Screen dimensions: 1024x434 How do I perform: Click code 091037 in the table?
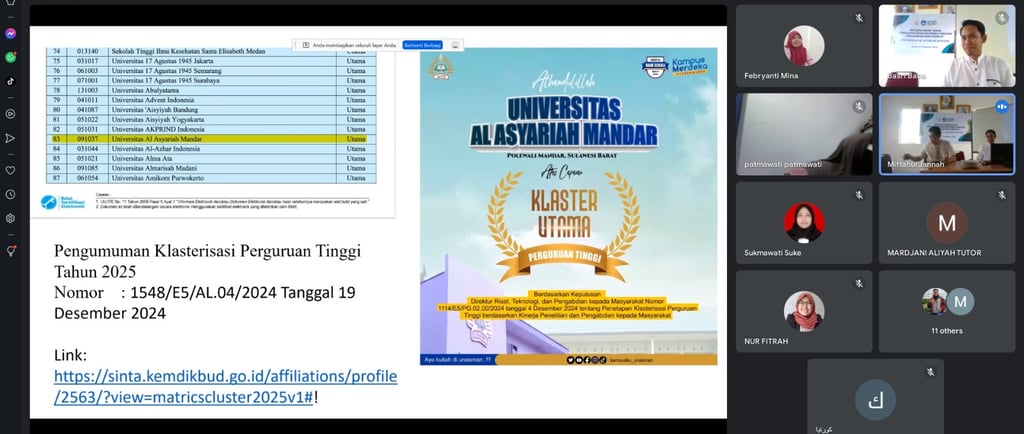click(x=88, y=139)
